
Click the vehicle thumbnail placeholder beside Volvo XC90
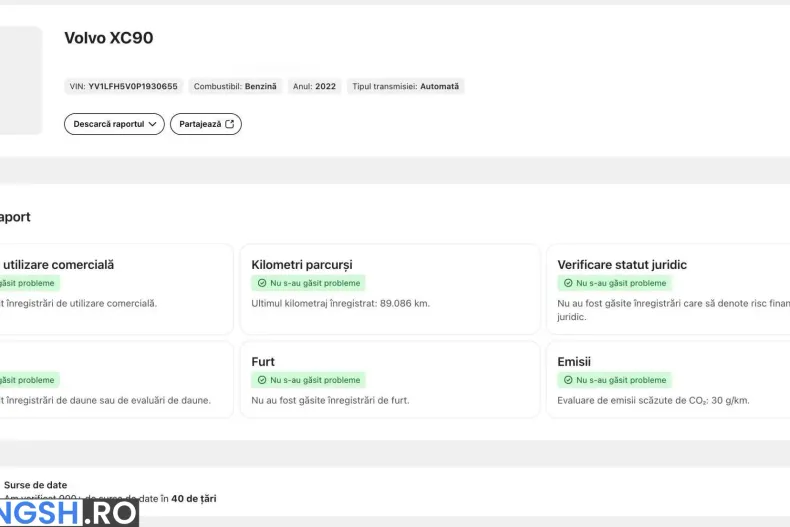(x=21, y=81)
